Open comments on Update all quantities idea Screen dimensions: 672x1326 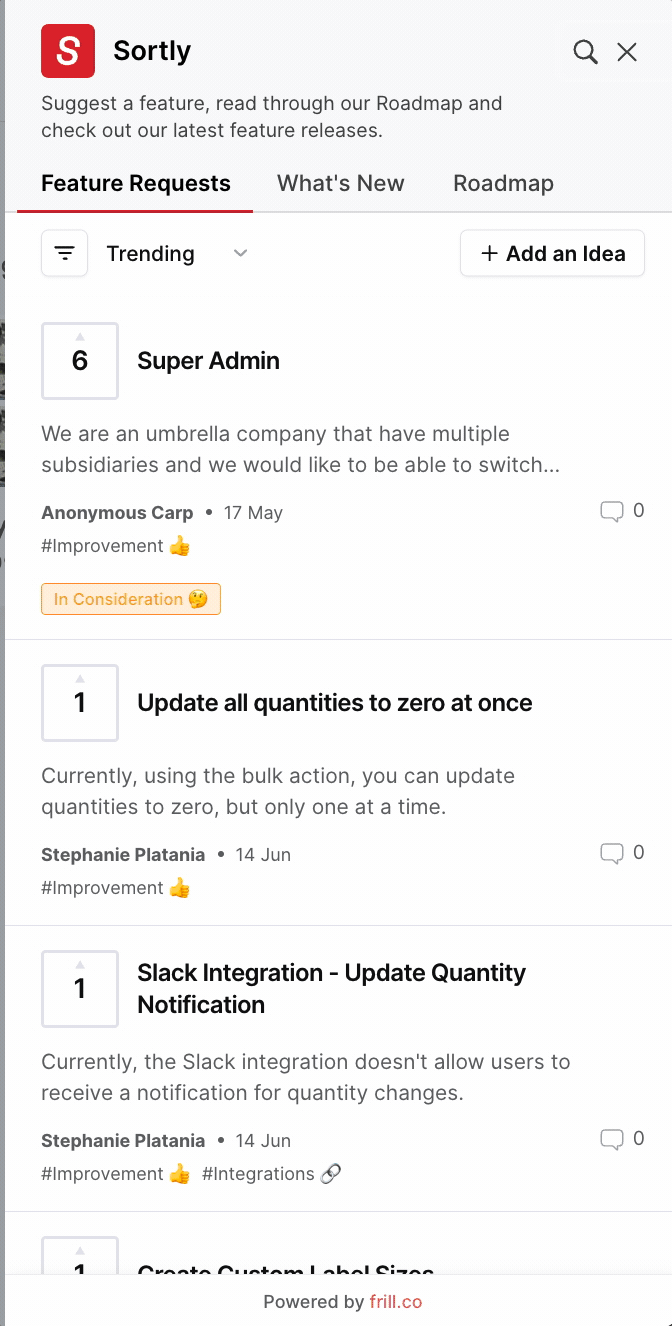tap(611, 854)
